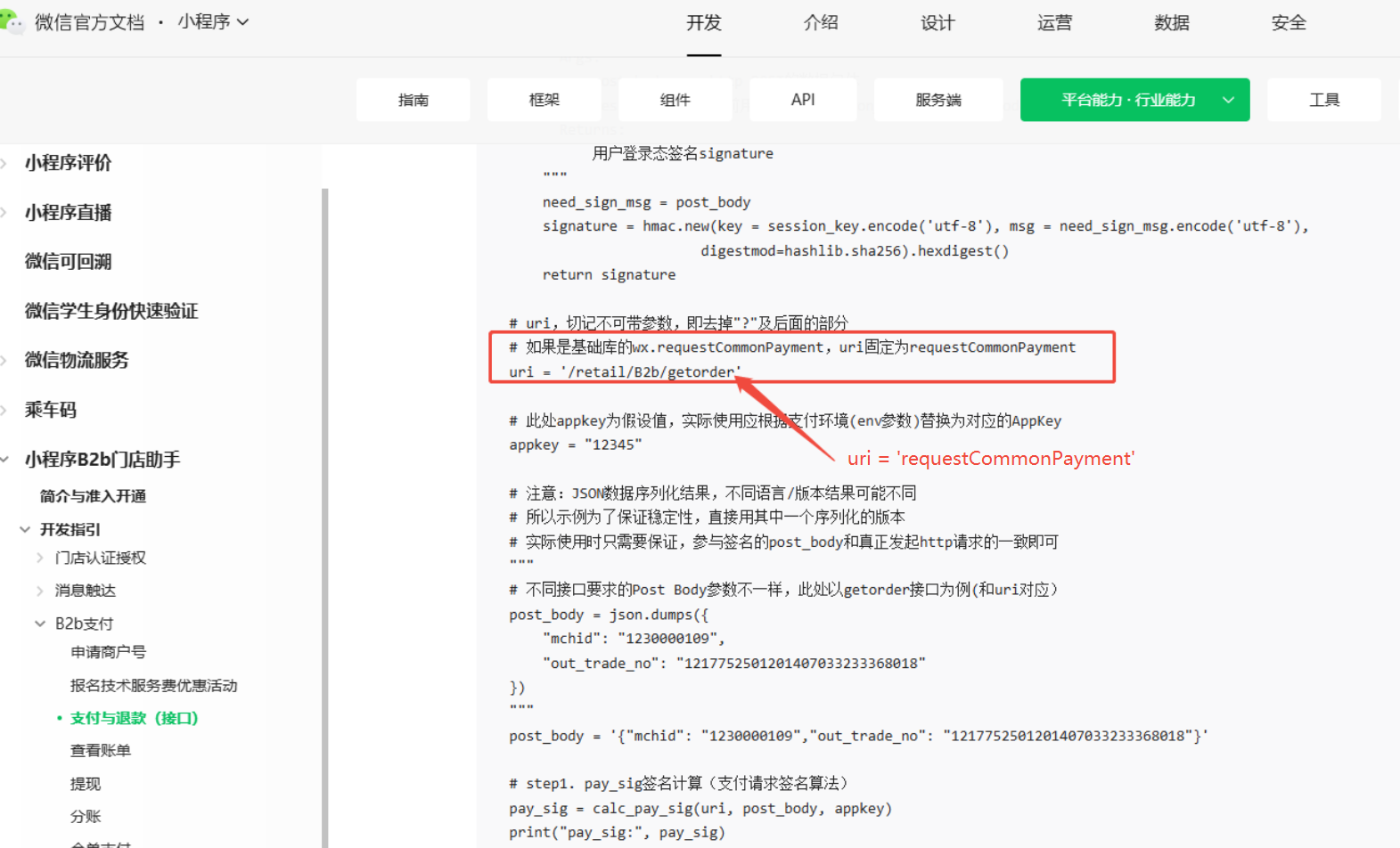Image resolution: width=1400 pixels, height=848 pixels.
Task: Click the 'digestmod=hashlib.sha256).hexdigest()' line
Action: (x=855, y=250)
